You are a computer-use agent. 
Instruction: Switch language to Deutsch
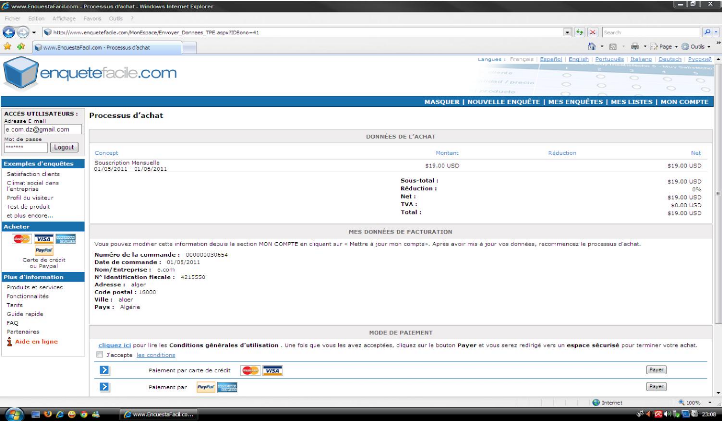670,59
